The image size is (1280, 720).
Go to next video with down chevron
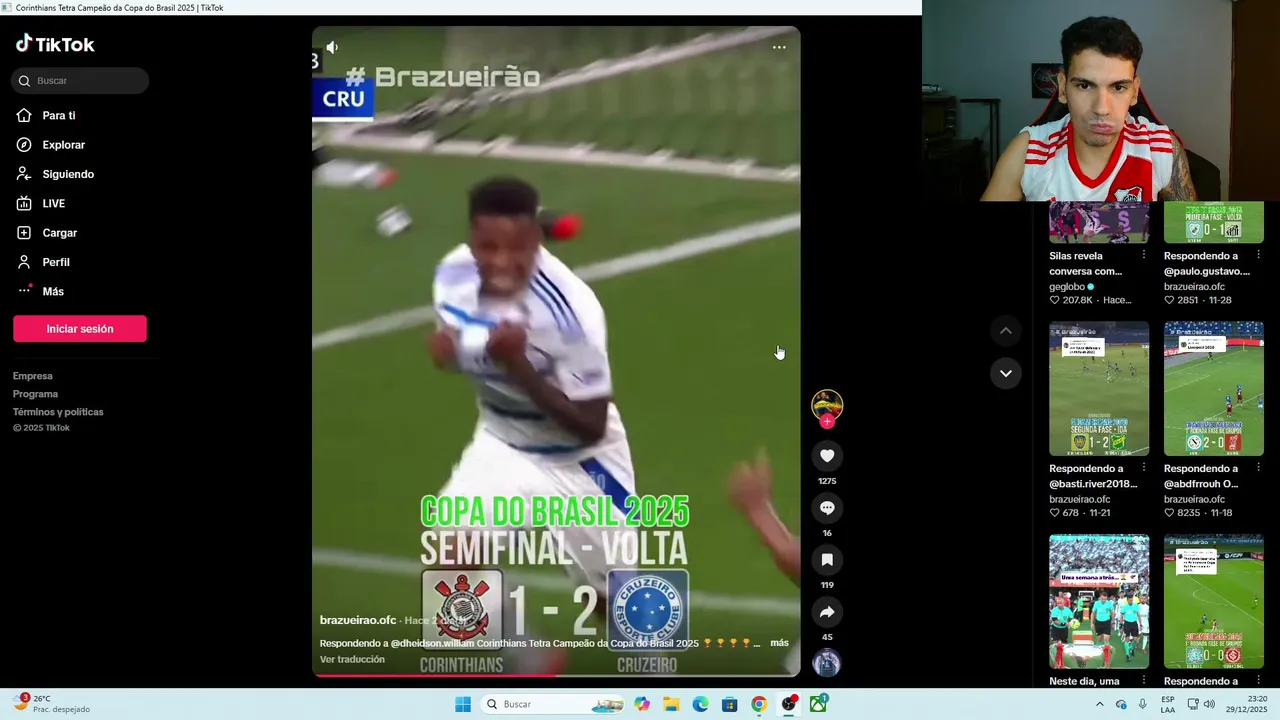(x=1006, y=373)
